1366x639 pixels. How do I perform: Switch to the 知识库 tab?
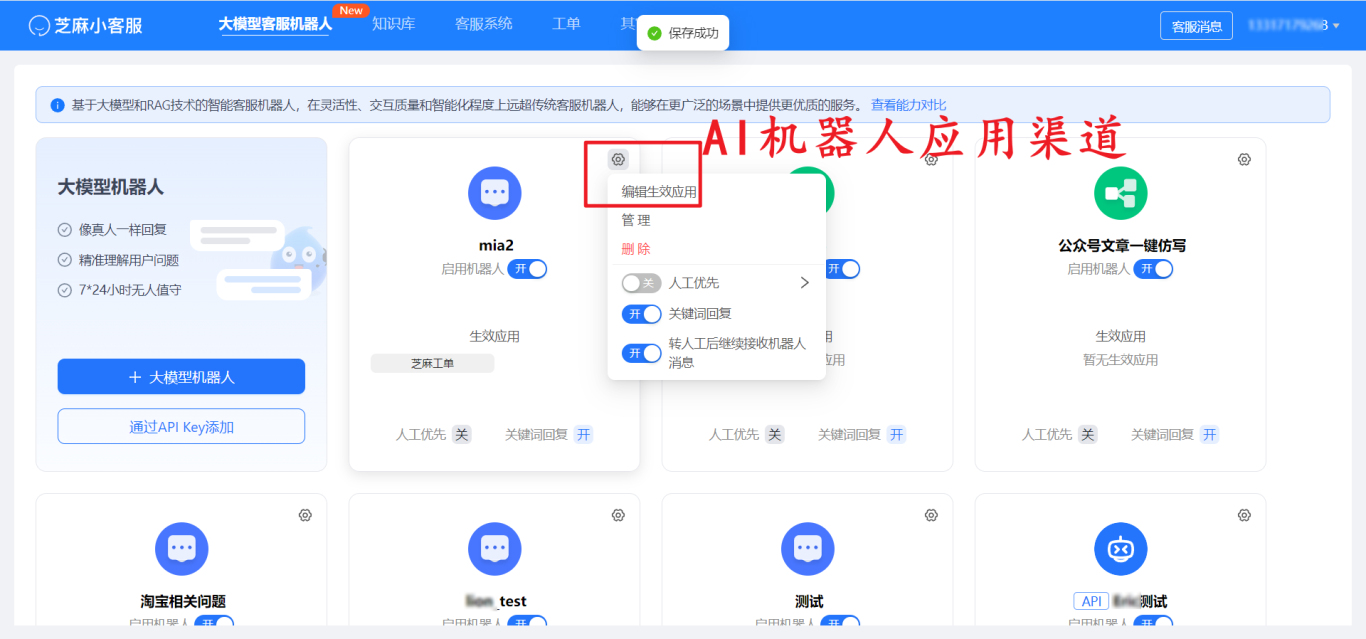393,24
